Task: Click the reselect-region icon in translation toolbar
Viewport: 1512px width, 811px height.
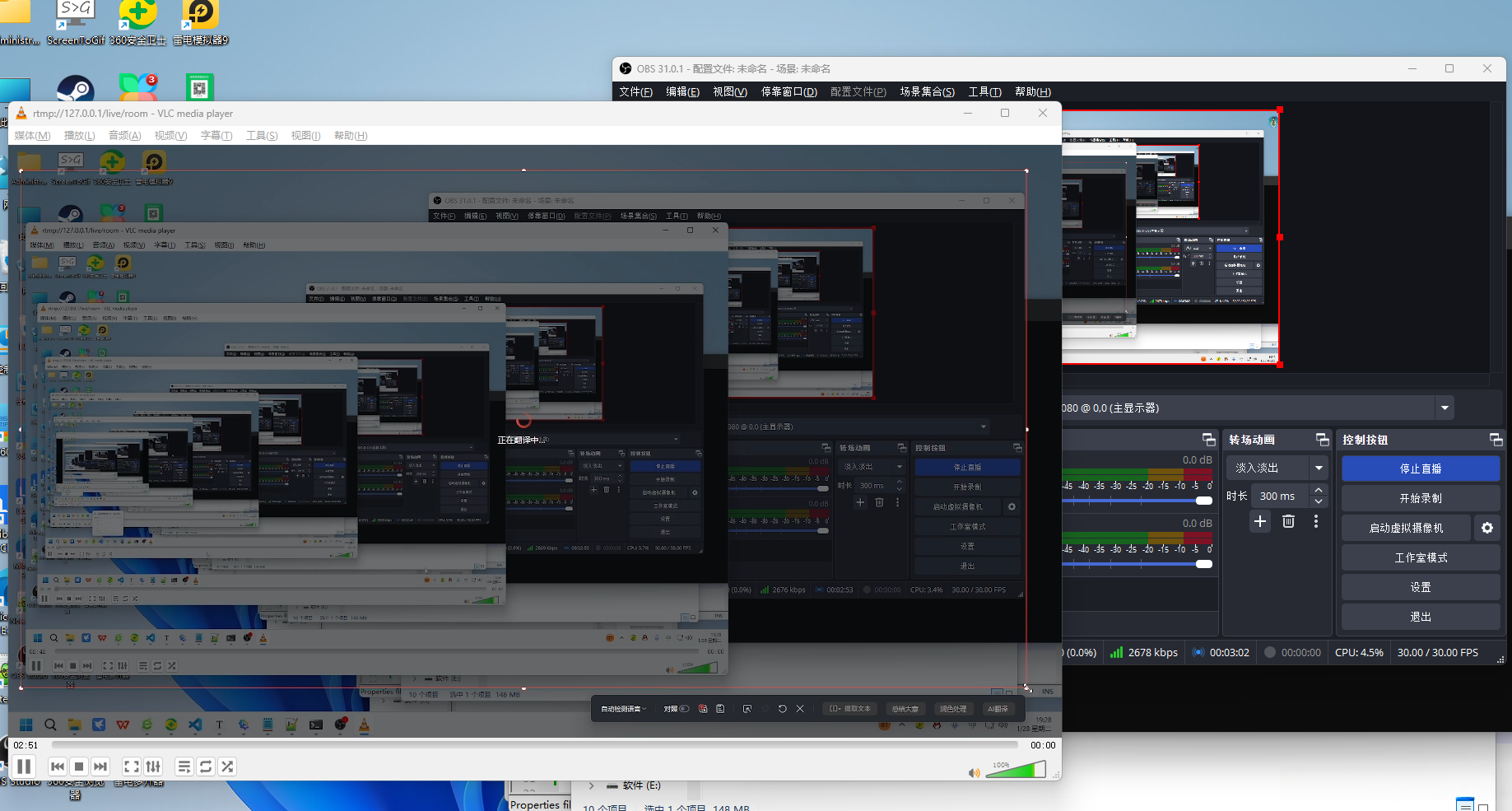Action: click(747, 709)
